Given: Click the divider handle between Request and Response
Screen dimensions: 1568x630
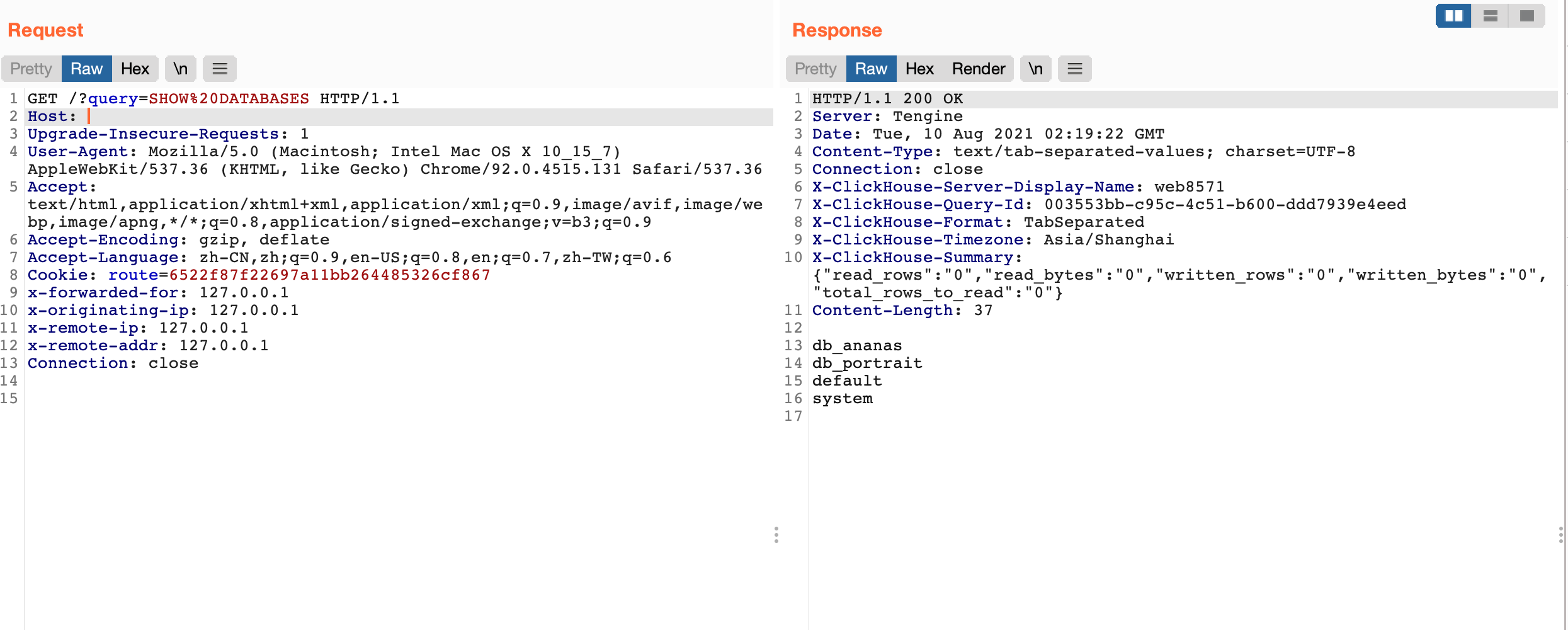Looking at the screenshot, I should (x=776, y=535).
